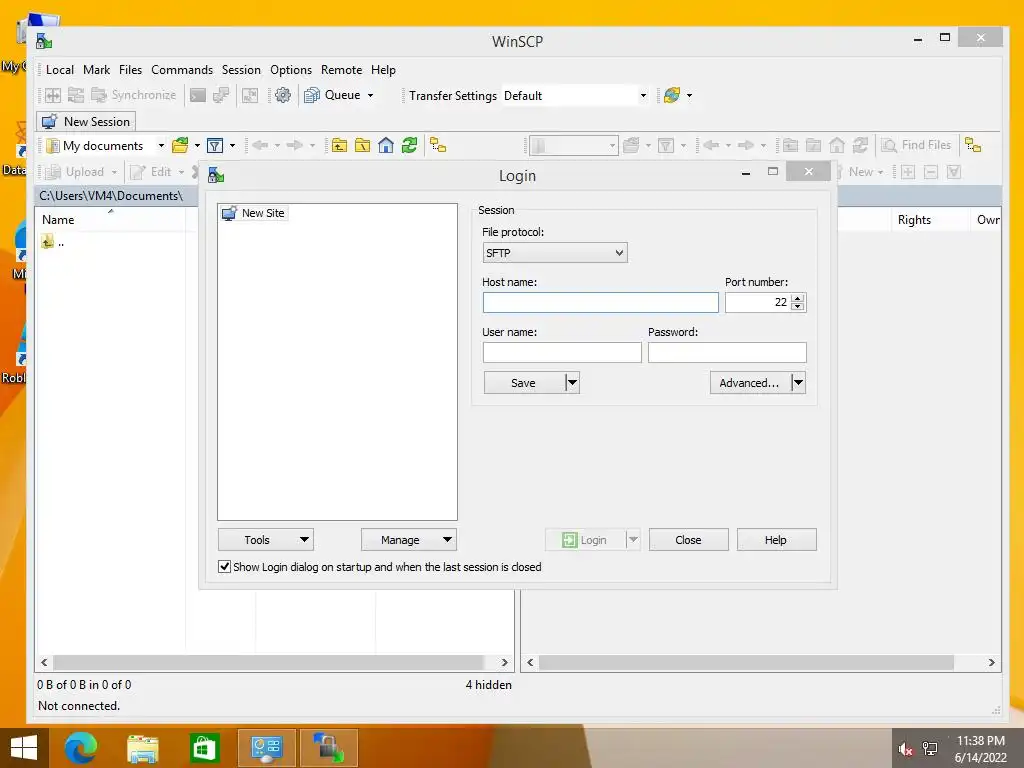The width and height of the screenshot is (1024, 768).
Task: Show the remote directory tree icon
Action: point(973,145)
